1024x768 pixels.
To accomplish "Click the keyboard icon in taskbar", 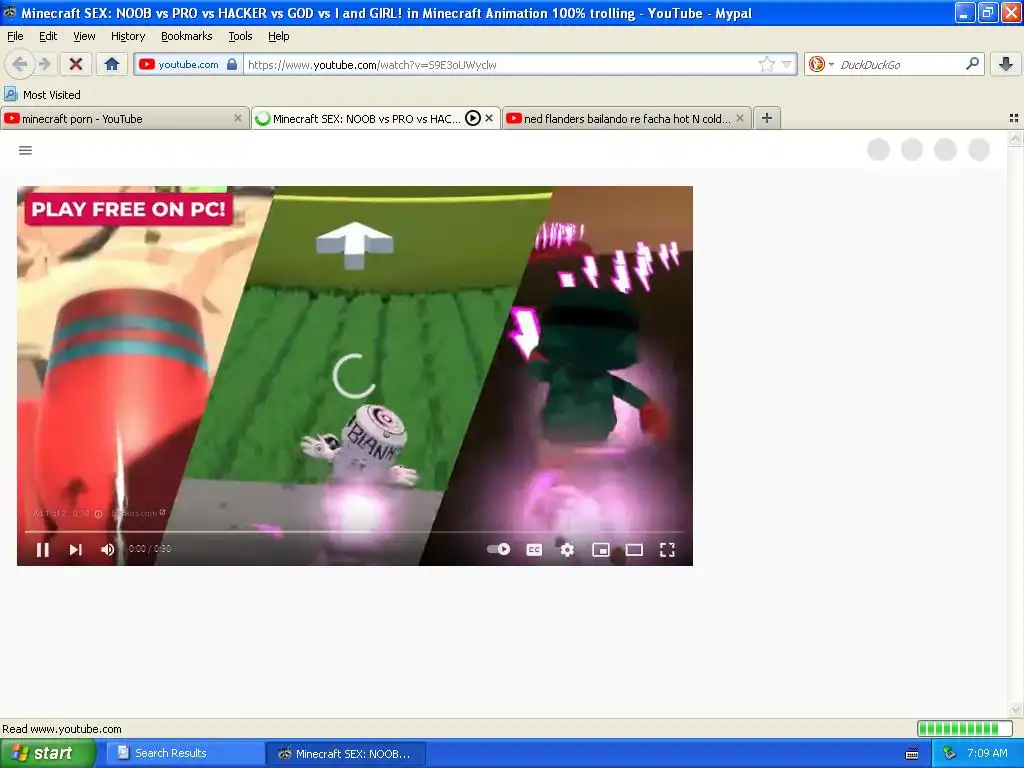I will [x=912, y=754].
